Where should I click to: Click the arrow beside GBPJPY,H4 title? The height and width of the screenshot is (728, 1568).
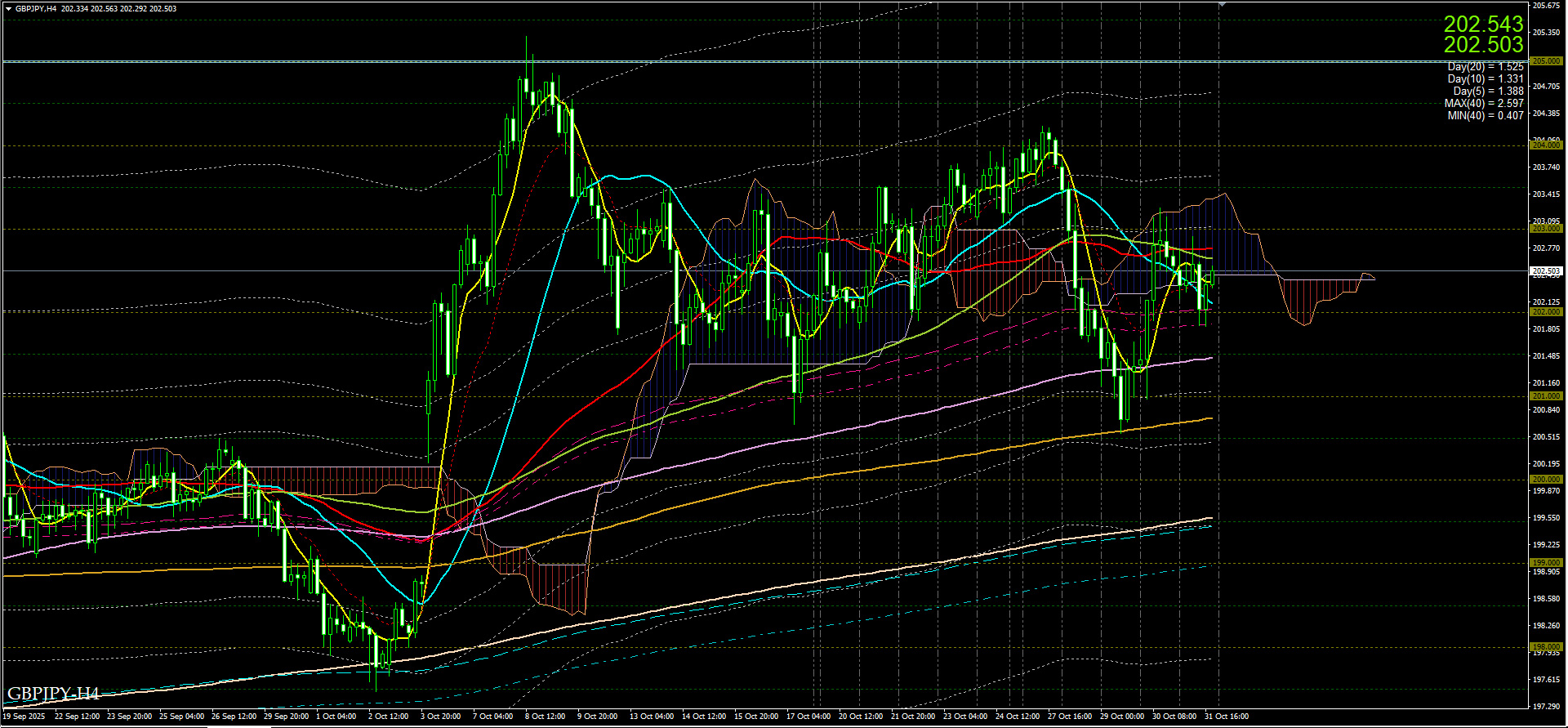coord(8,8)
